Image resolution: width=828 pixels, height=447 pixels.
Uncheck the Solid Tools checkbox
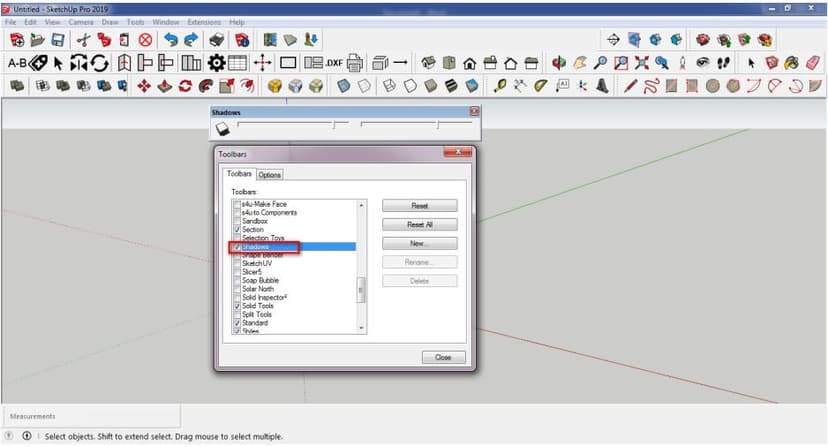click(x=237, y=306)
